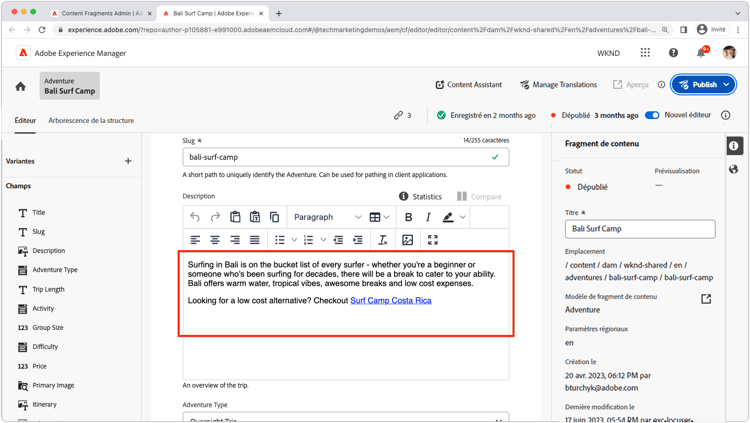This screenshot has height=423, width=750.
Task: Click info icon beside Nouvel éditeur
Action: tap(726, 115)
